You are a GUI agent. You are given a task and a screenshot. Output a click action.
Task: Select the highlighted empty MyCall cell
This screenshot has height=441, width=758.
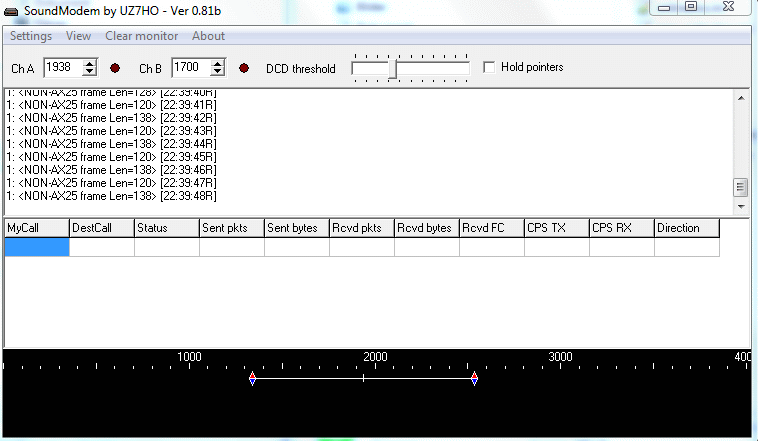pyautogui.click(x=37, y=247)
